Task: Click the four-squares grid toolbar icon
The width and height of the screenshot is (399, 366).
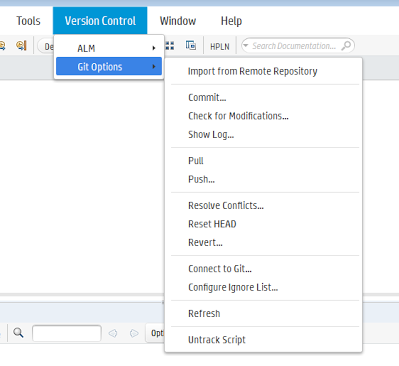Action: tap(170, 46)
